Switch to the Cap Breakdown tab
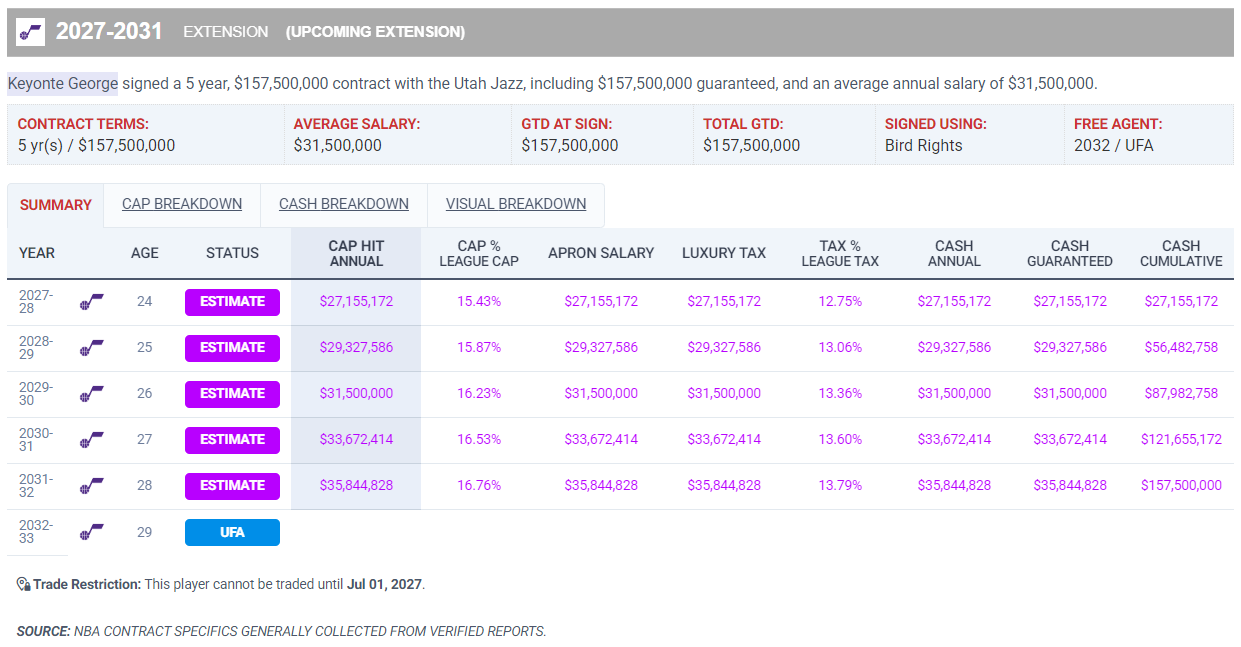The width and height of the screenshot is (1241, 647). tap(182, 204)
